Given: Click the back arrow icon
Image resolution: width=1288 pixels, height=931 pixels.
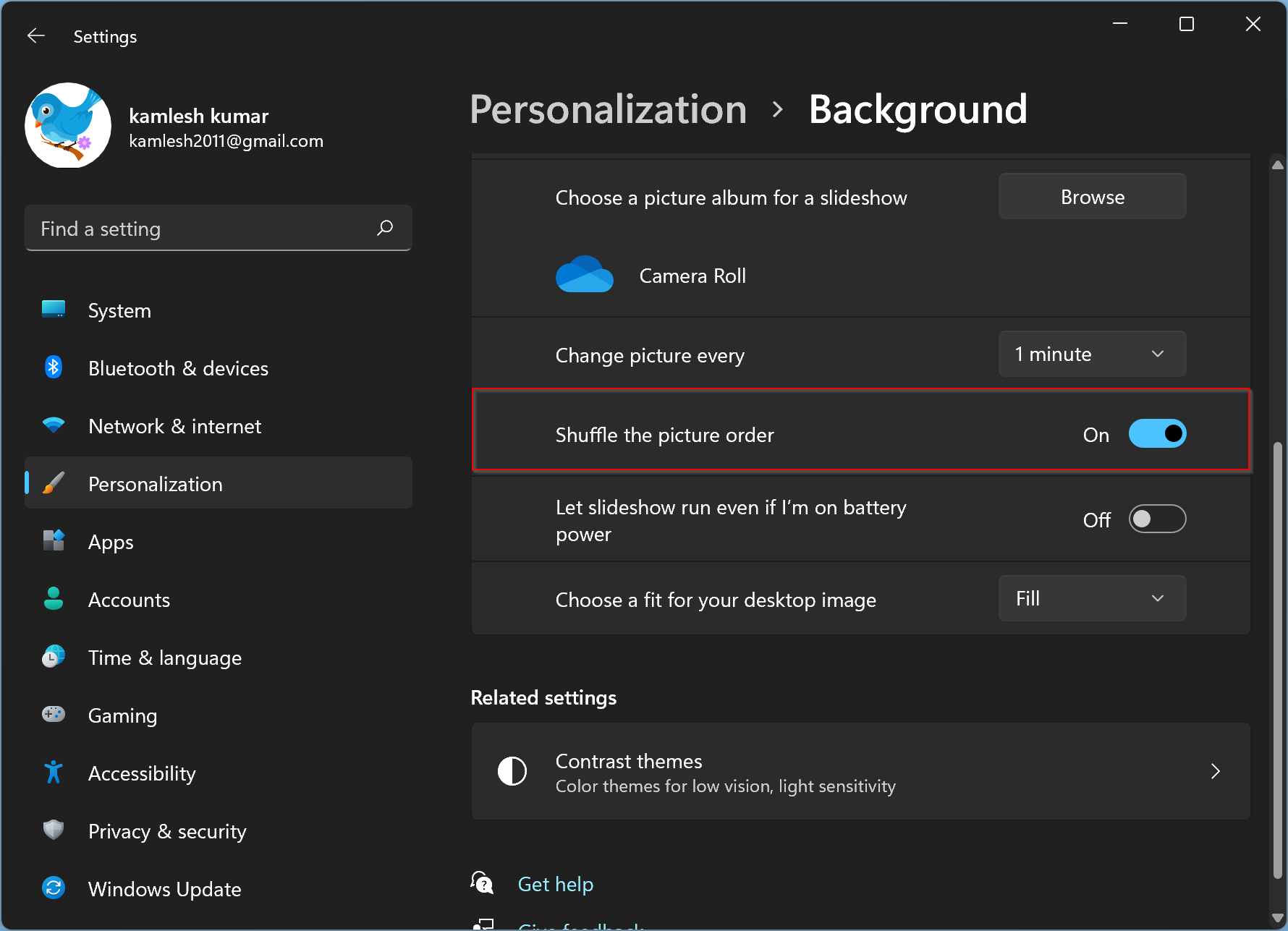Looking at the screenshot, I should pyautogui.click(x=36, y=35).
